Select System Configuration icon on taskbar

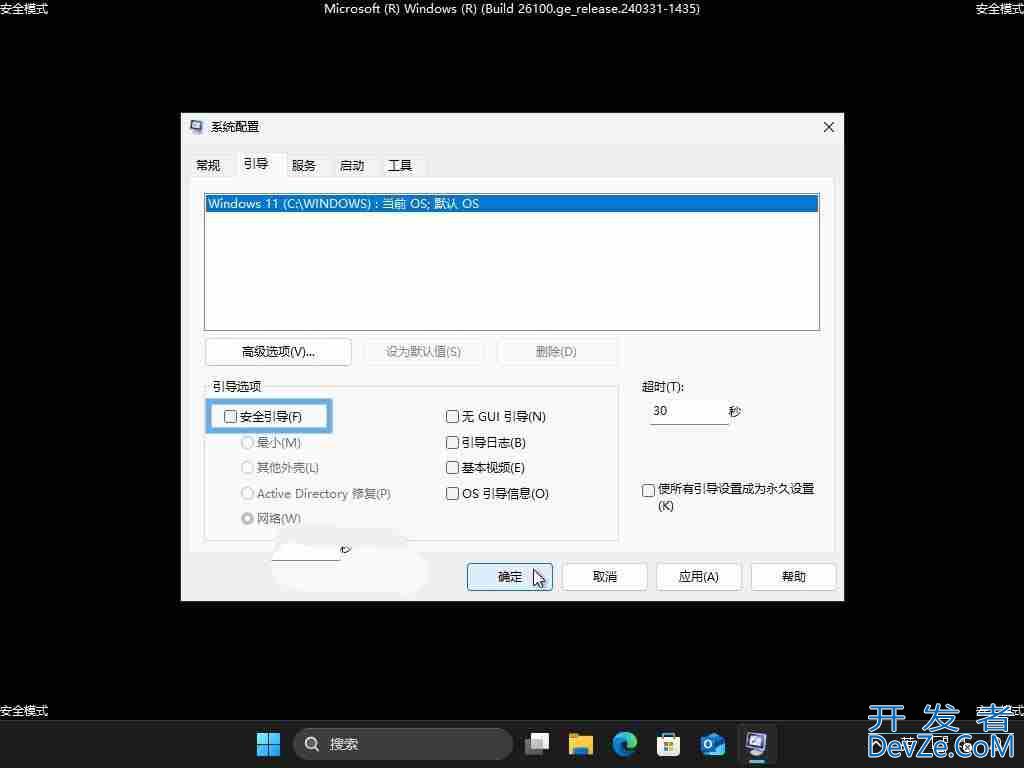(x=756, y=744)
